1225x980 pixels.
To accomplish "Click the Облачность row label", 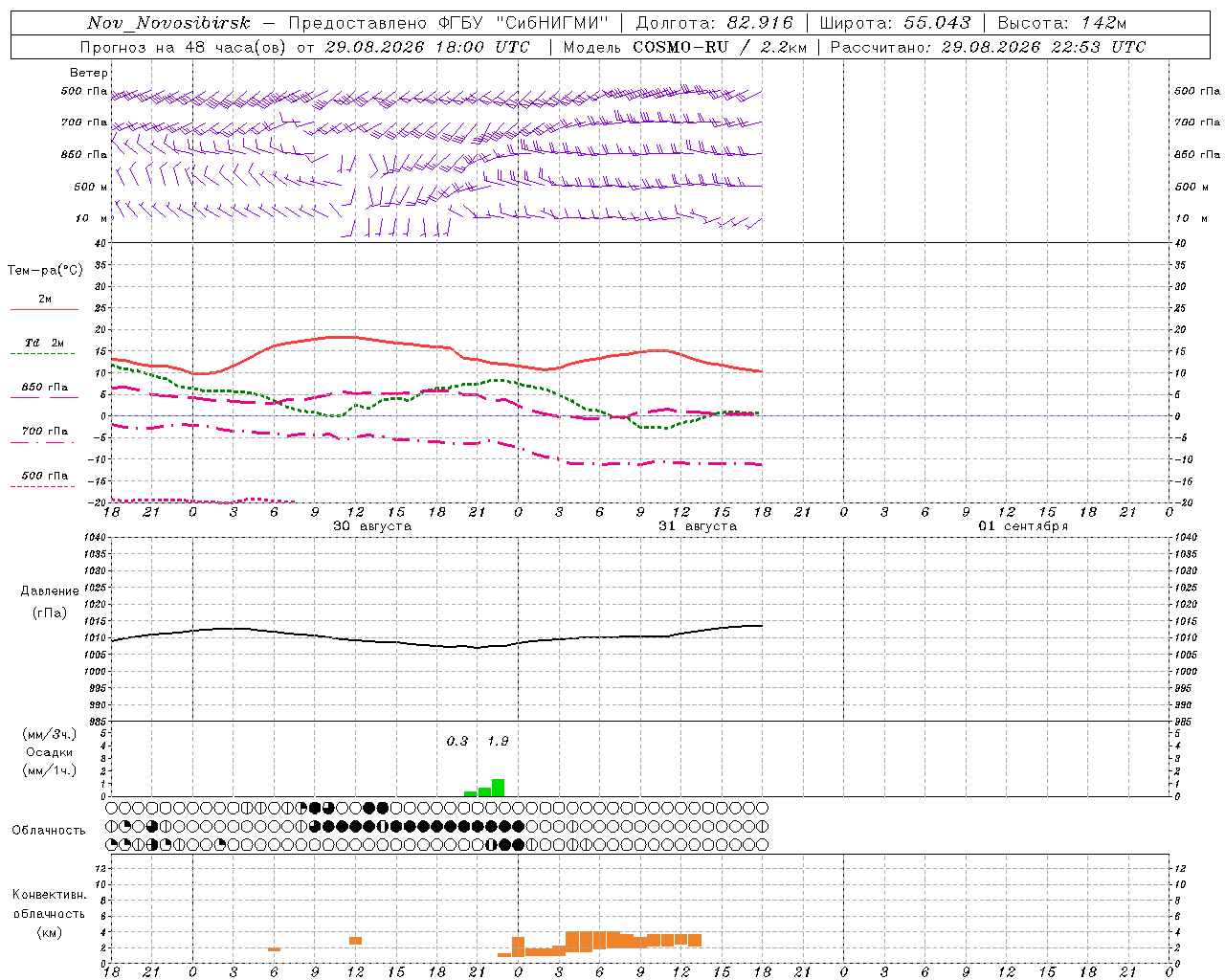I will (49, 830).
